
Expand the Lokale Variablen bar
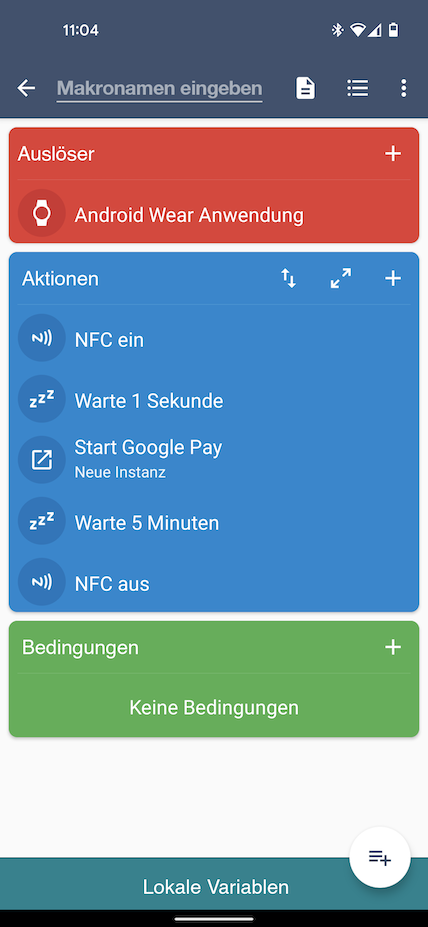(x=214, y=886)
